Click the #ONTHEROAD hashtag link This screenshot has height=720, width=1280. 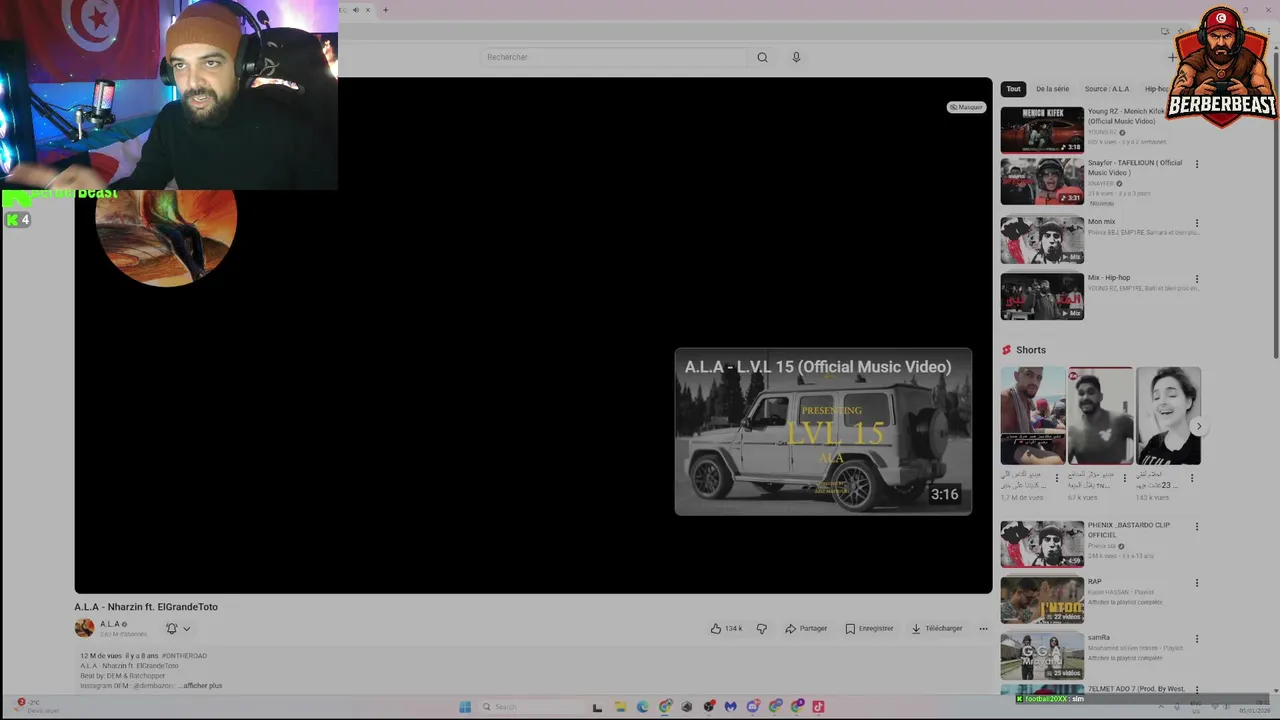(184, 656)
